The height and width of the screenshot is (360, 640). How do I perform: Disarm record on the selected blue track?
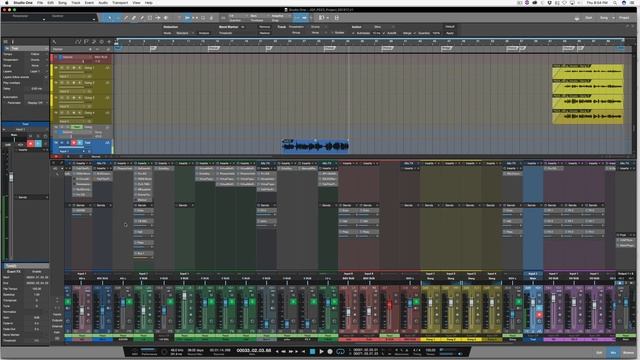[74, 142]
